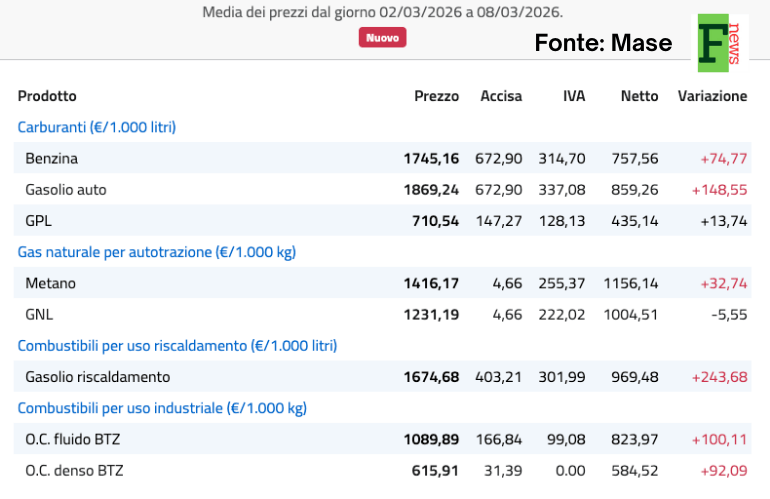Click the IVA column header
Screen dimensions: 770x499
pyautogui.click(x=574, y=96)
